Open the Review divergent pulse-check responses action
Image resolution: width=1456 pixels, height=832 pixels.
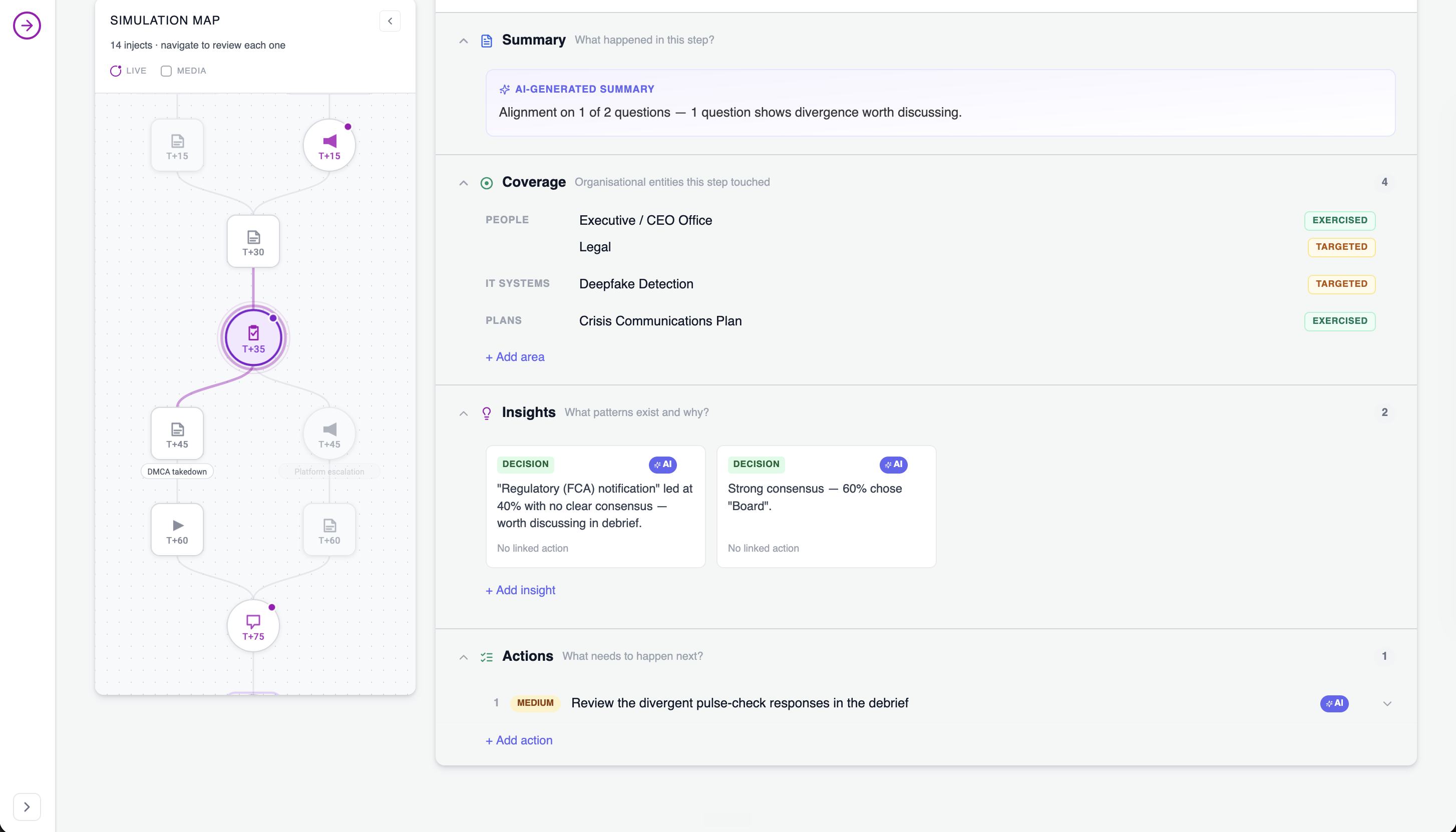(x=740, y=703)
